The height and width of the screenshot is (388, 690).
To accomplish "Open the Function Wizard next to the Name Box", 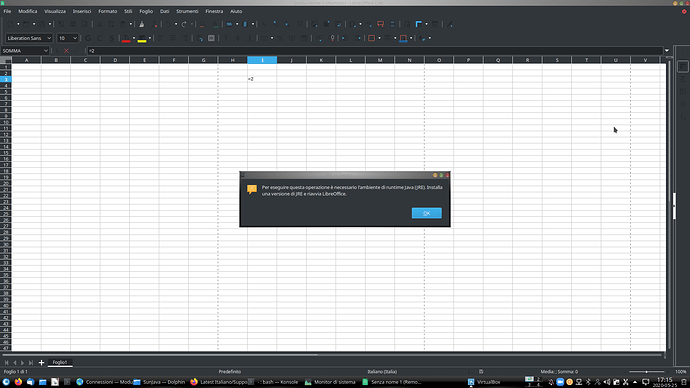I will click(x=57, y=51).
